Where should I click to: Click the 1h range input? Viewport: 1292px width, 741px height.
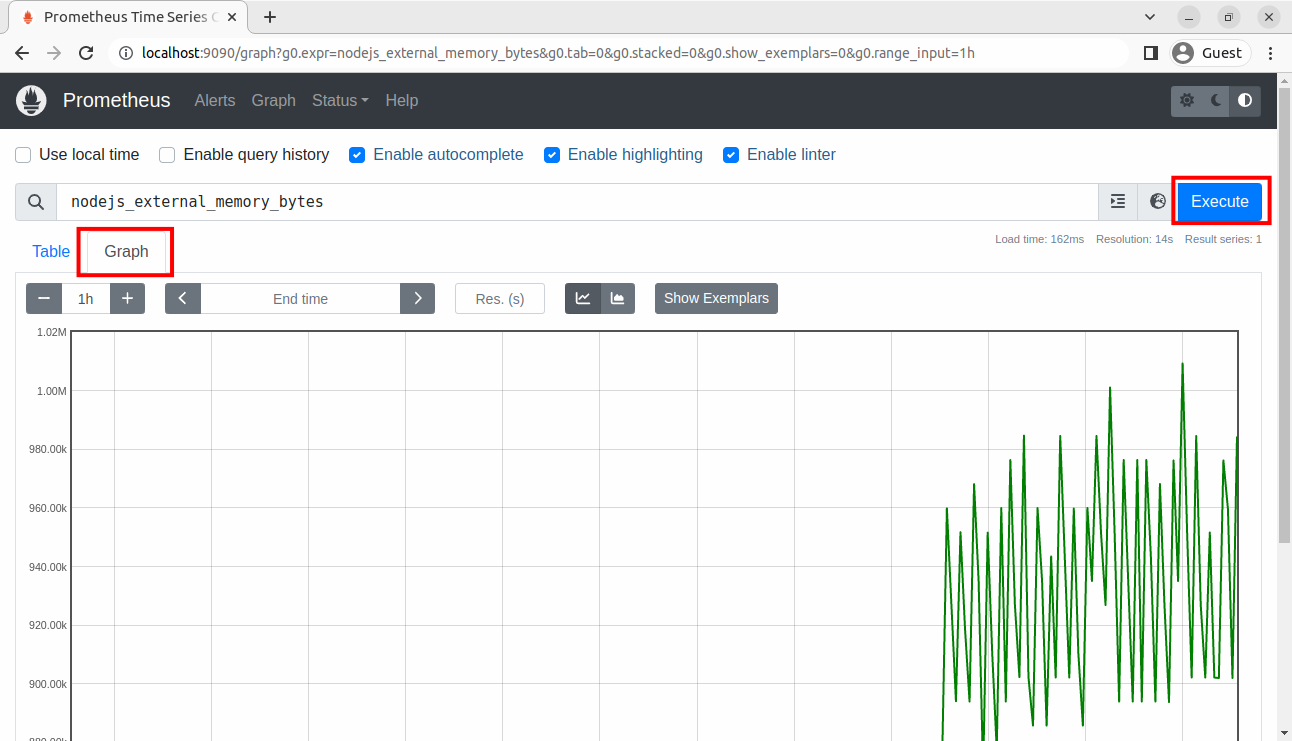pyautogui.click(x=86, y=299)
